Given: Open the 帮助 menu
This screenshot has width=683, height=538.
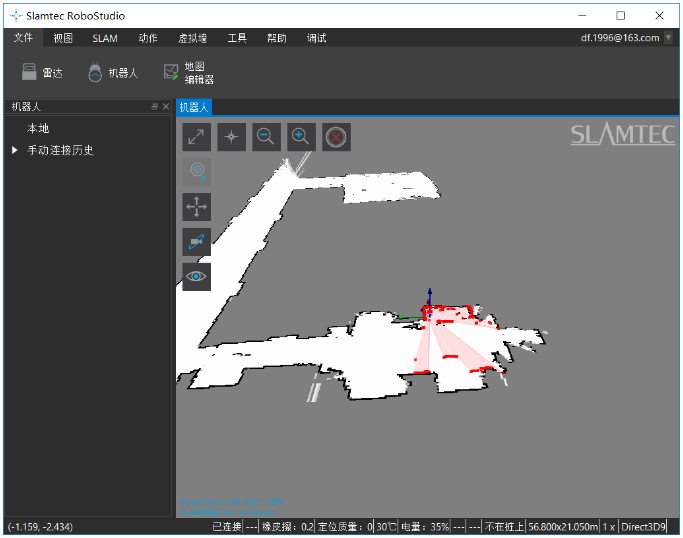Looking at the screenshot, I should tap(277, 38).
